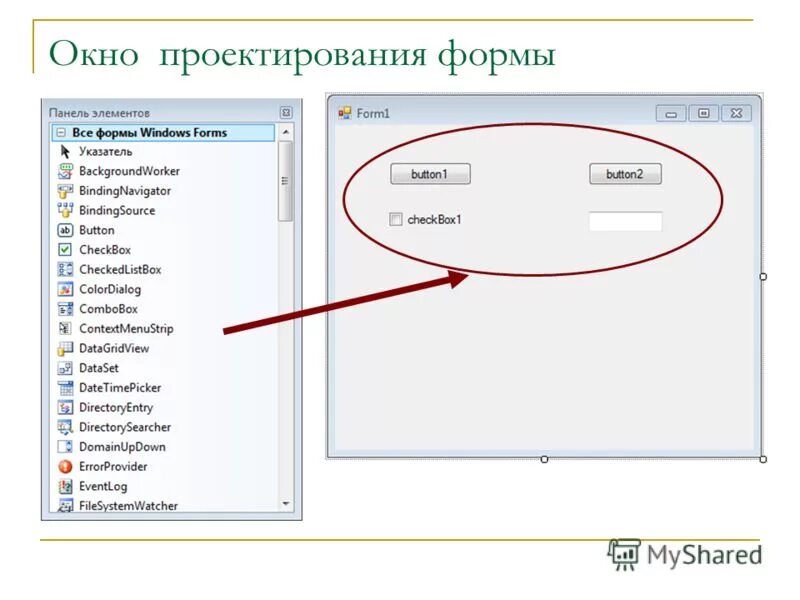Click the BindingNavigator toolbox icon
Image resolution: width=800 pixels, height=600 pixels.
pyautogui.click(x=65, y=191)
